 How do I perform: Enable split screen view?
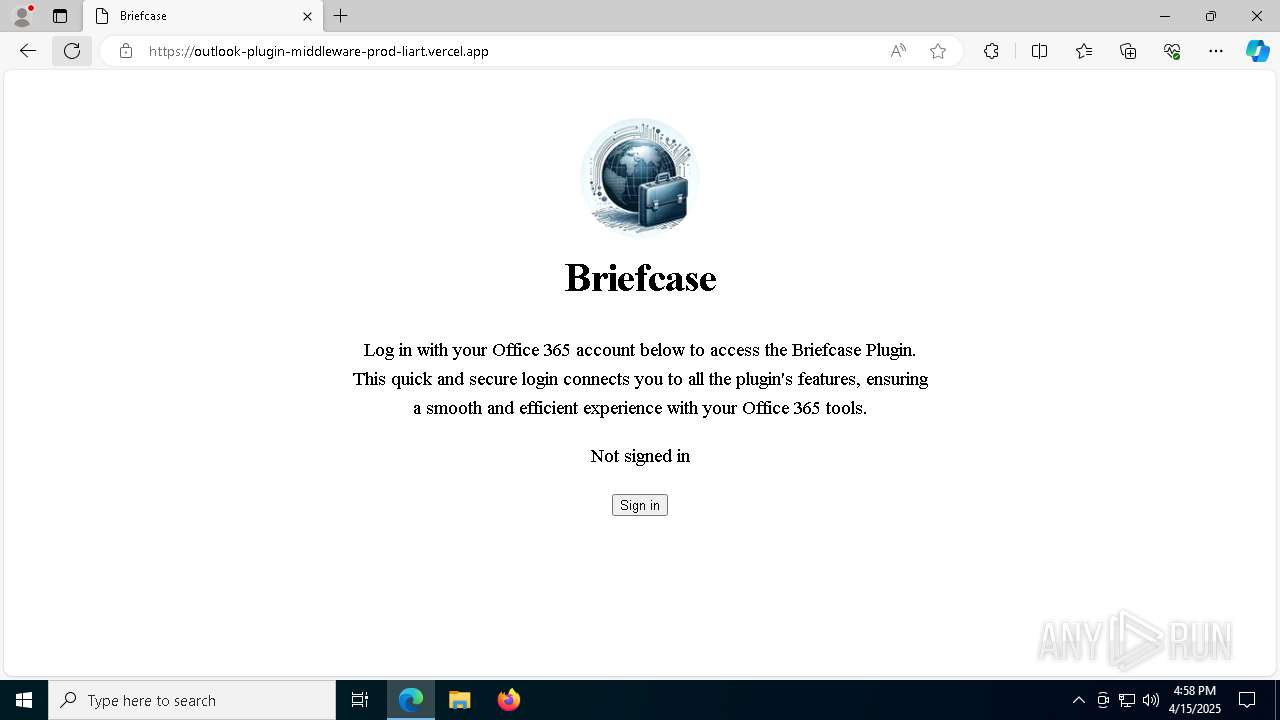coord(1039,51)
